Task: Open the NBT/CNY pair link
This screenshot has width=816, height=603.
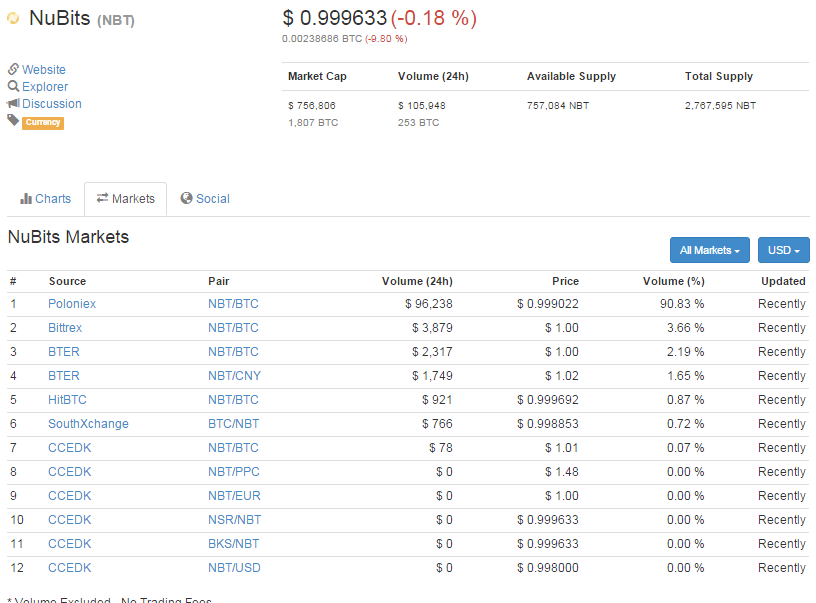Action: [x=234, y=376]
